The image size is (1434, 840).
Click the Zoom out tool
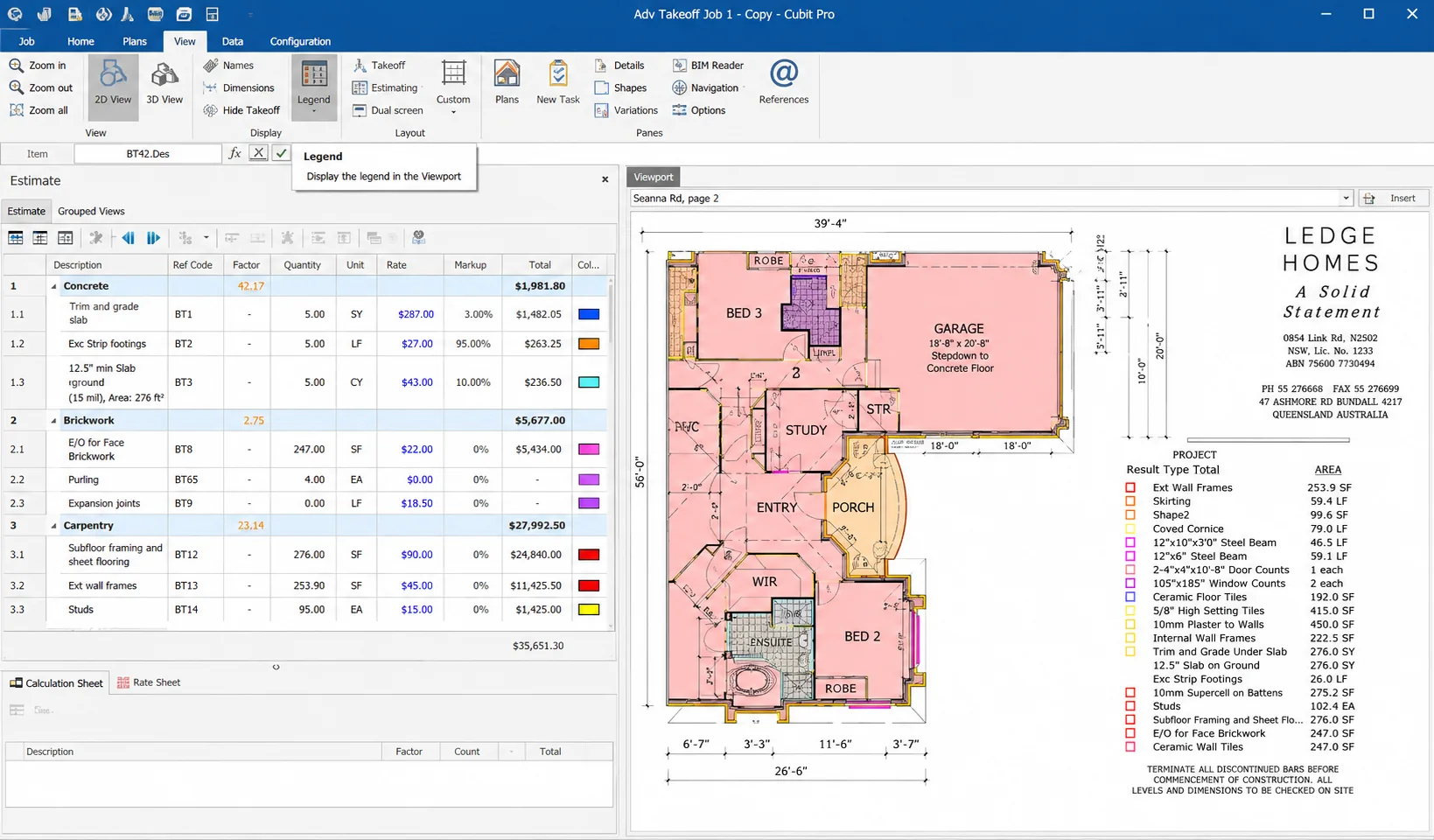41,88
